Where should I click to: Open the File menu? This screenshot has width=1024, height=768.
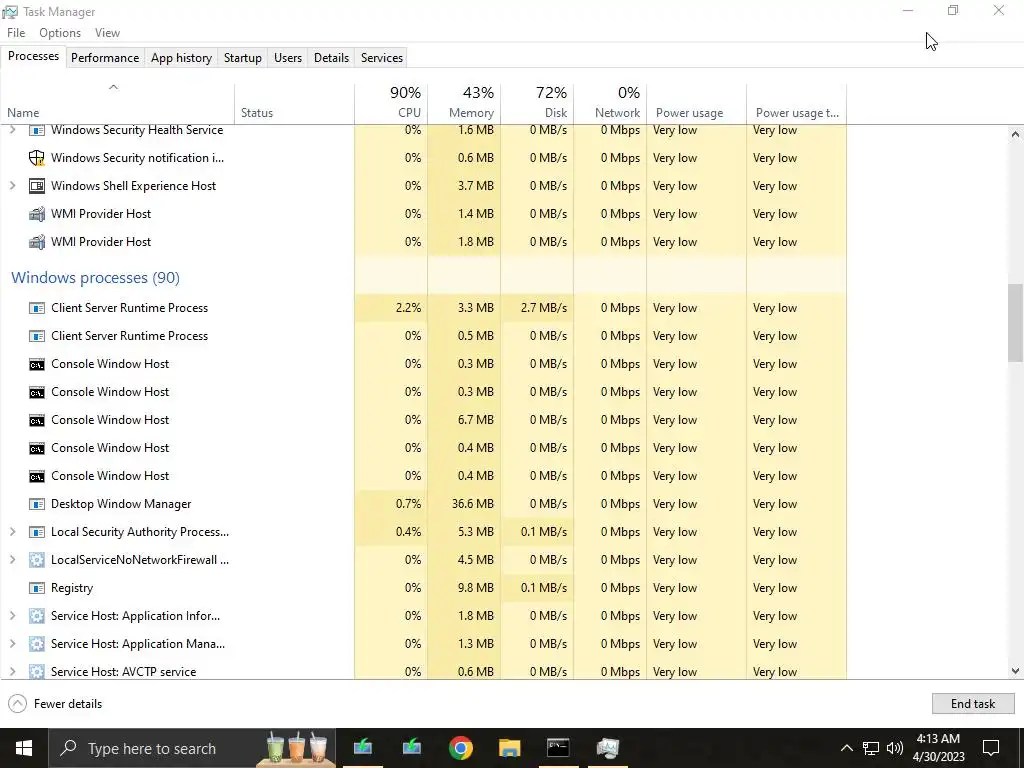(x=16, y=33)
